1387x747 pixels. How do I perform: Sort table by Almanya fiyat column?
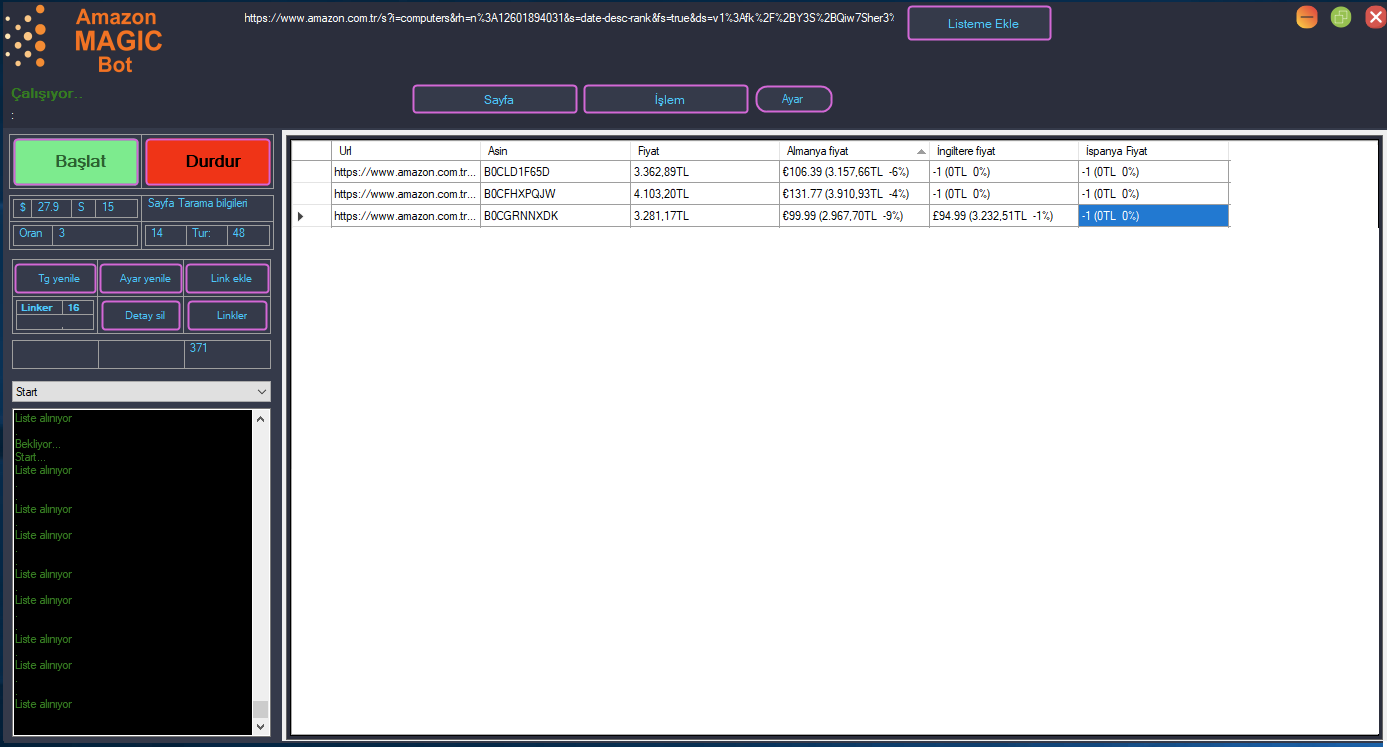pos(854,150)
